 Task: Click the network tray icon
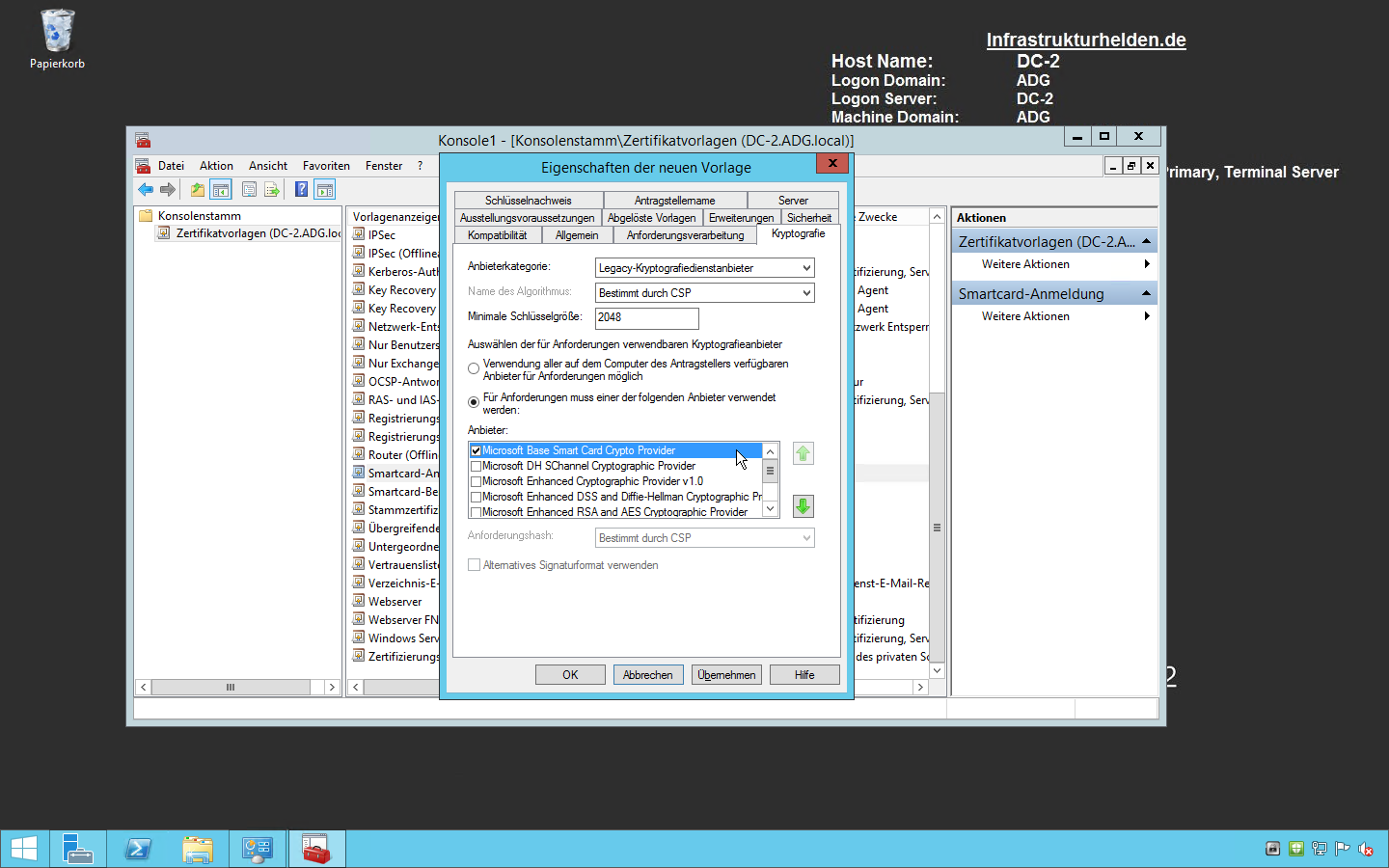pyautogui.click(x=1319, y=849)
